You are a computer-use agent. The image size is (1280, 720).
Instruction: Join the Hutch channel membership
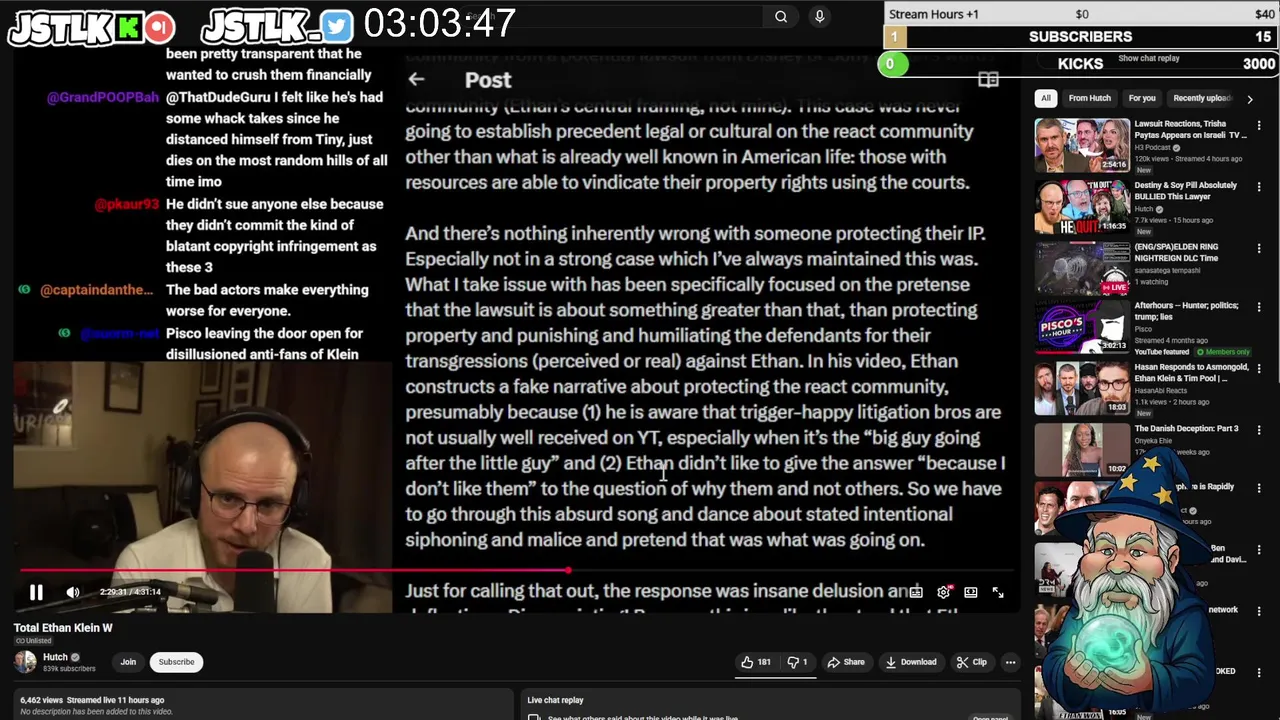pos(128,662)
